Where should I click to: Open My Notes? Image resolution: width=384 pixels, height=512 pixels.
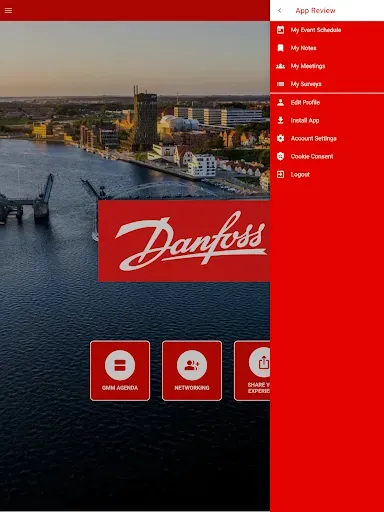(x=303, y=48)
